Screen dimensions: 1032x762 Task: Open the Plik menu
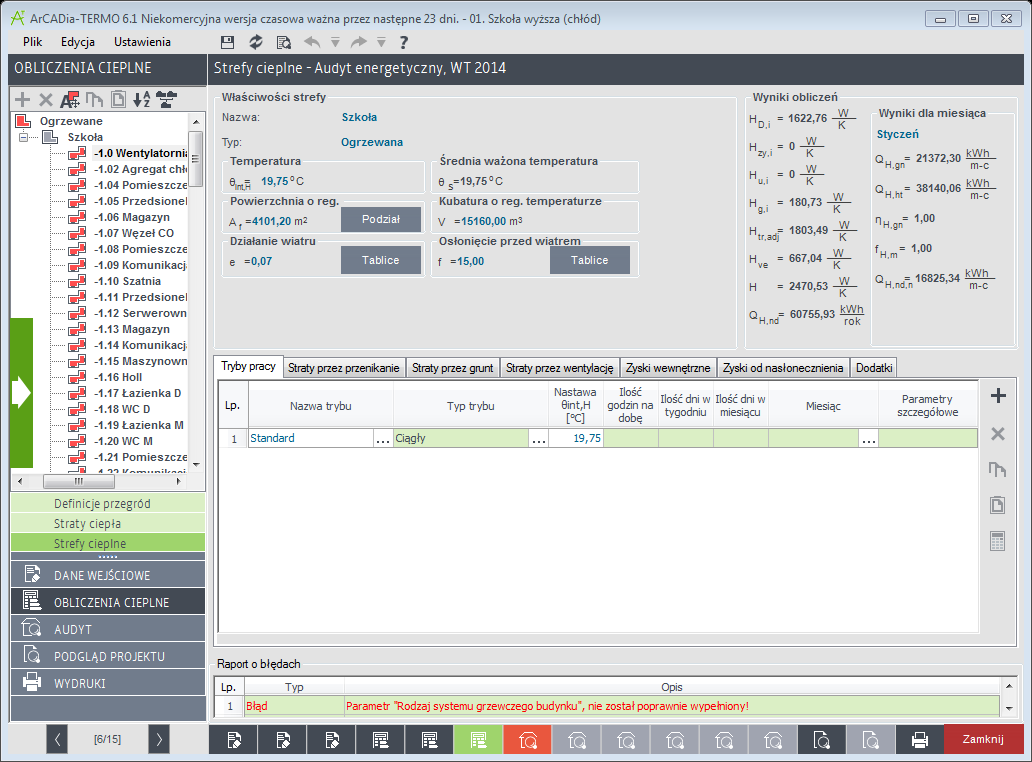pos(32,41)
